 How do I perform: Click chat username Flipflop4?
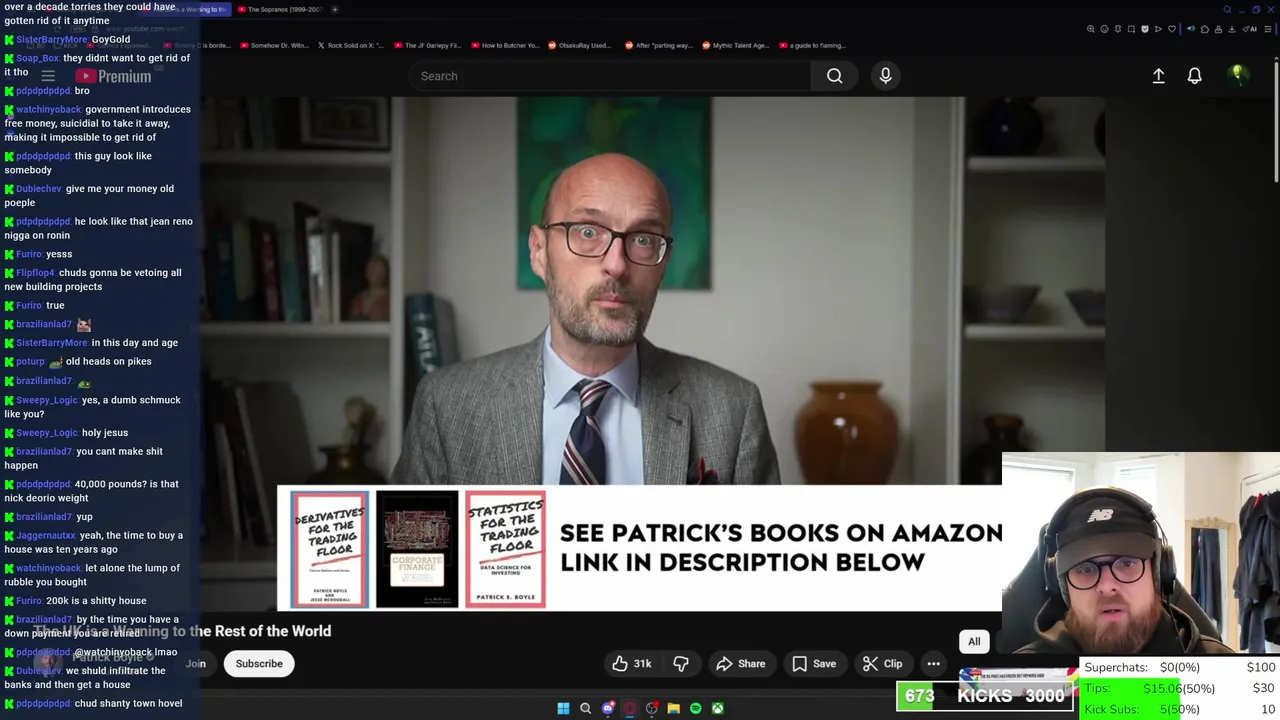click(x=35, y=273)
